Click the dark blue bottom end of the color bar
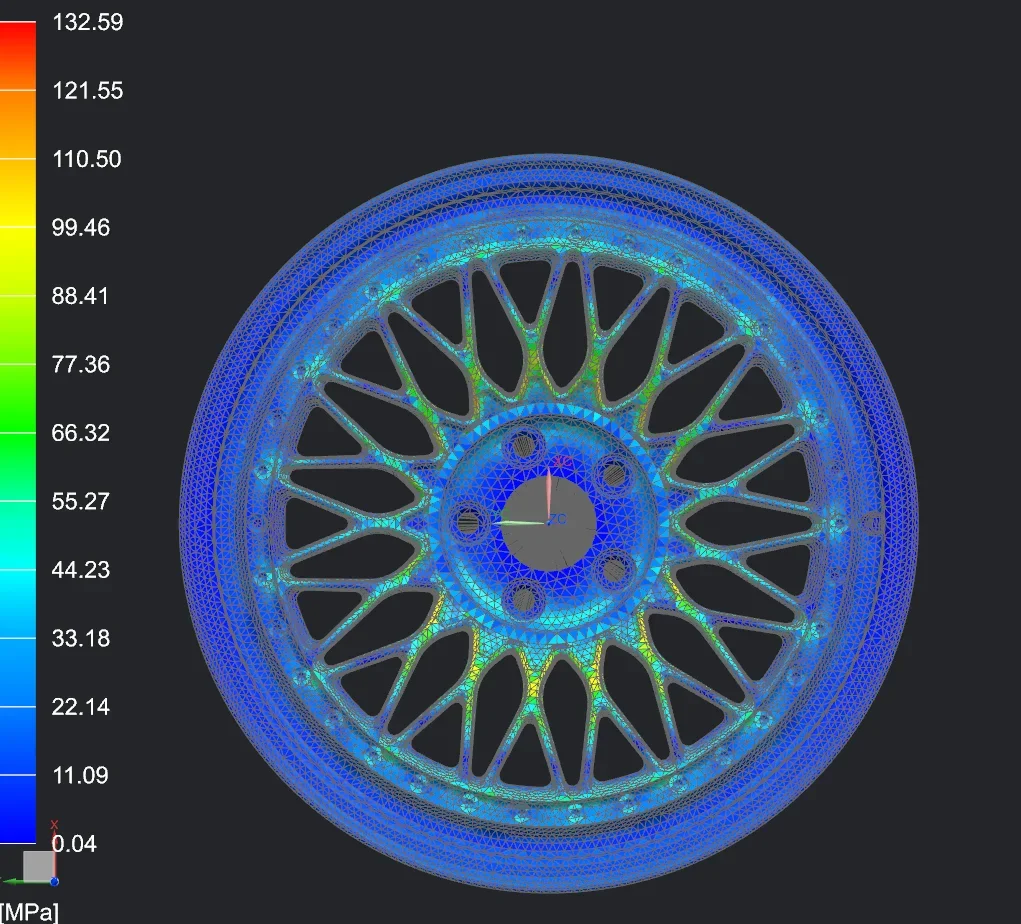This screenshot has width=1021, height=924. [18, 820]
